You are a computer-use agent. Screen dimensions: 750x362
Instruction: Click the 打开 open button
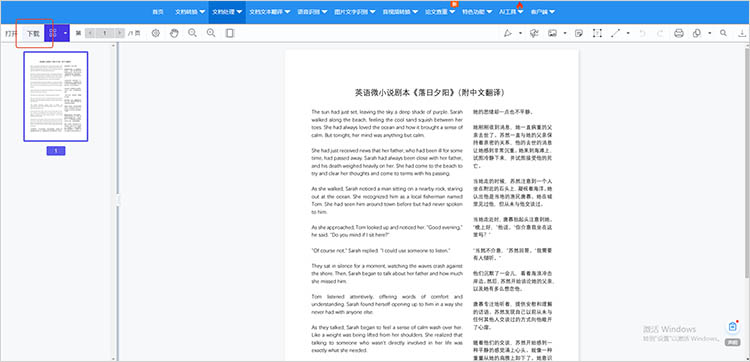pos(11,33)
